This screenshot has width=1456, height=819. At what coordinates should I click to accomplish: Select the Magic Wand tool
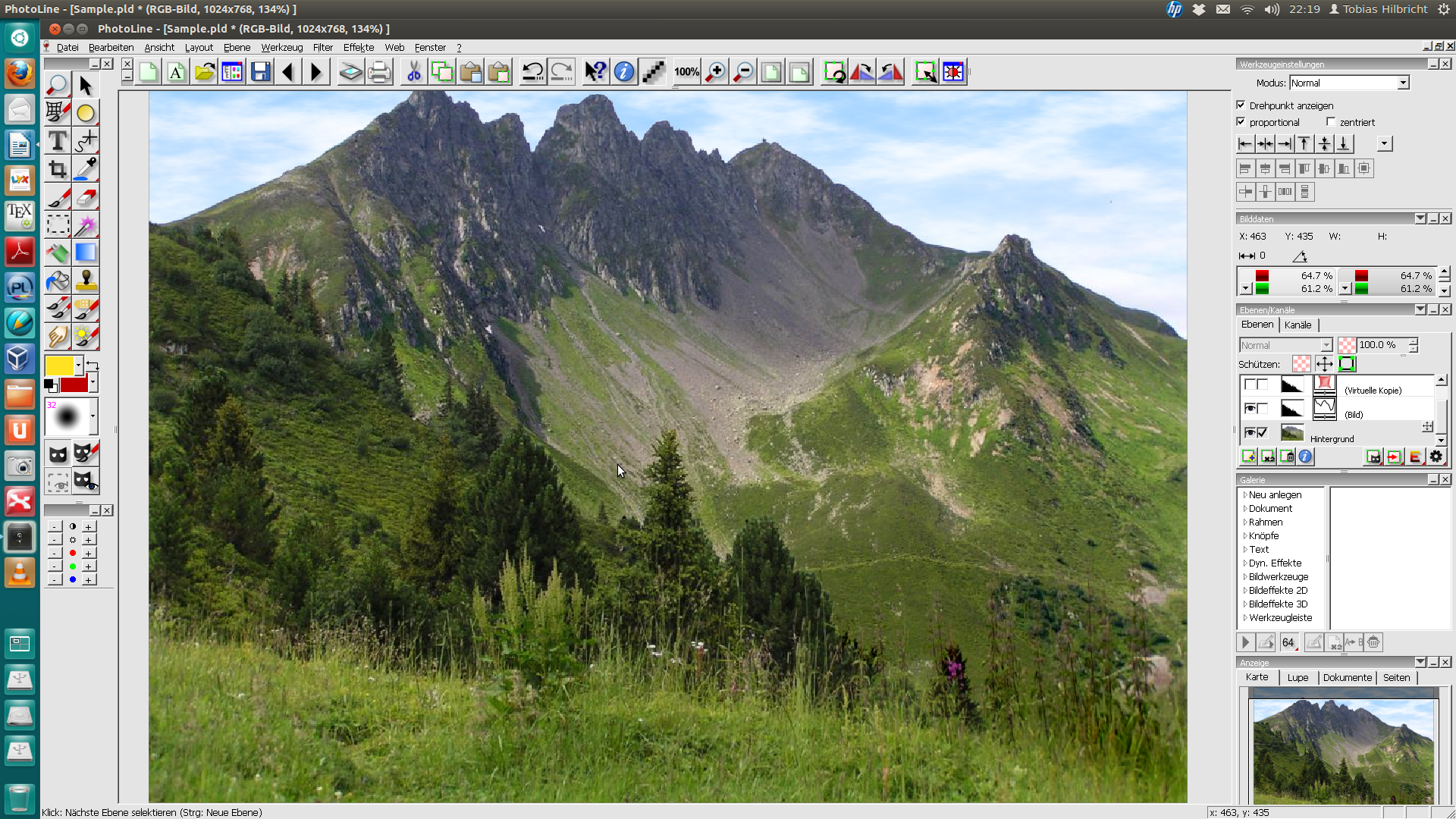tap(86, 225)
